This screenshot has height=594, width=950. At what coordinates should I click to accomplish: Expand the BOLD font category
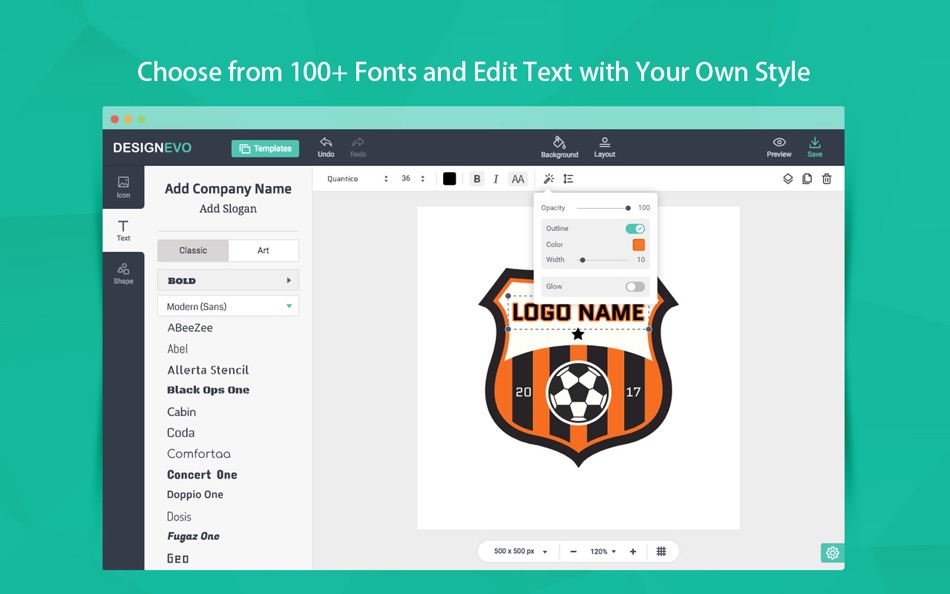(228, 281)
